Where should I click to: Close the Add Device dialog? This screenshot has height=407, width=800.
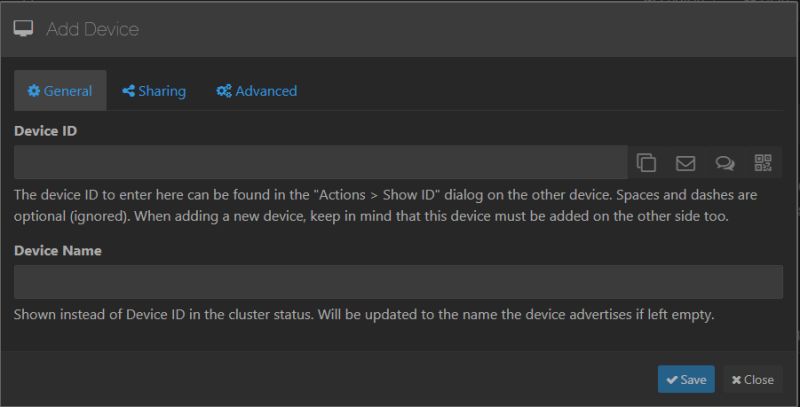753,379
